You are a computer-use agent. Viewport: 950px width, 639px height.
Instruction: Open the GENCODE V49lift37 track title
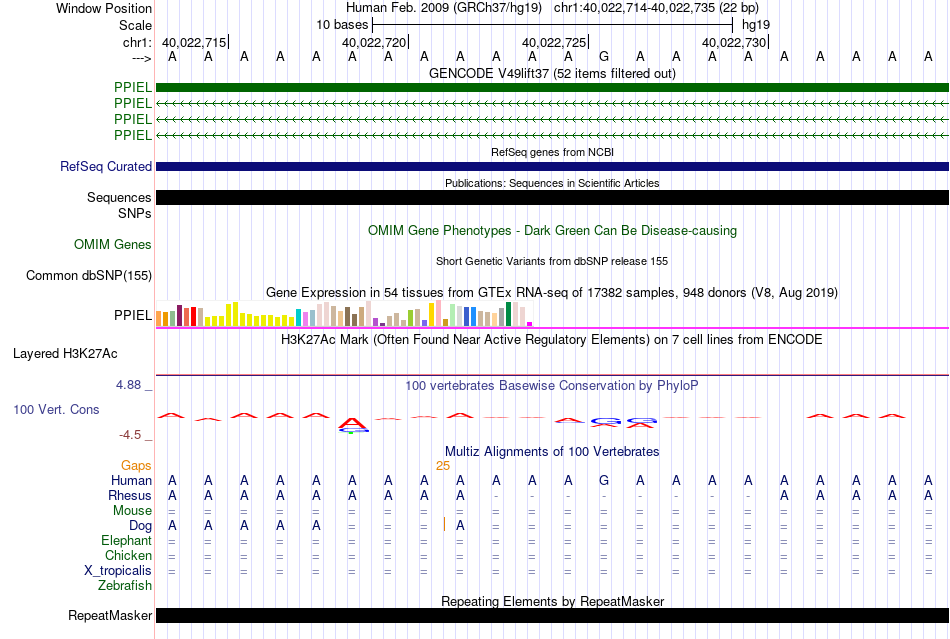tap(552, 73)
